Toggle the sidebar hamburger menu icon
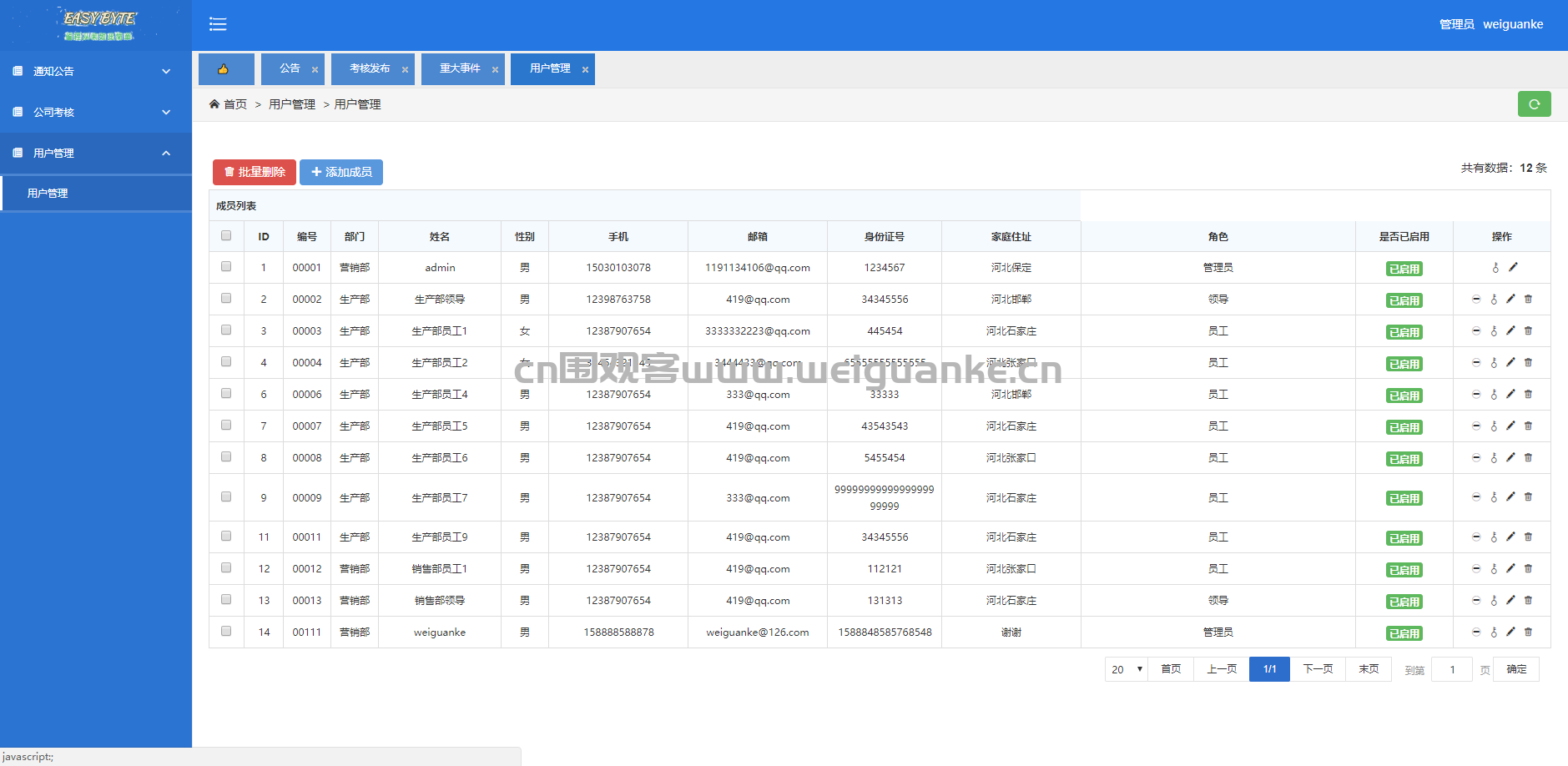This screenshot has height=766, width=1568. [x=218, y=24]
